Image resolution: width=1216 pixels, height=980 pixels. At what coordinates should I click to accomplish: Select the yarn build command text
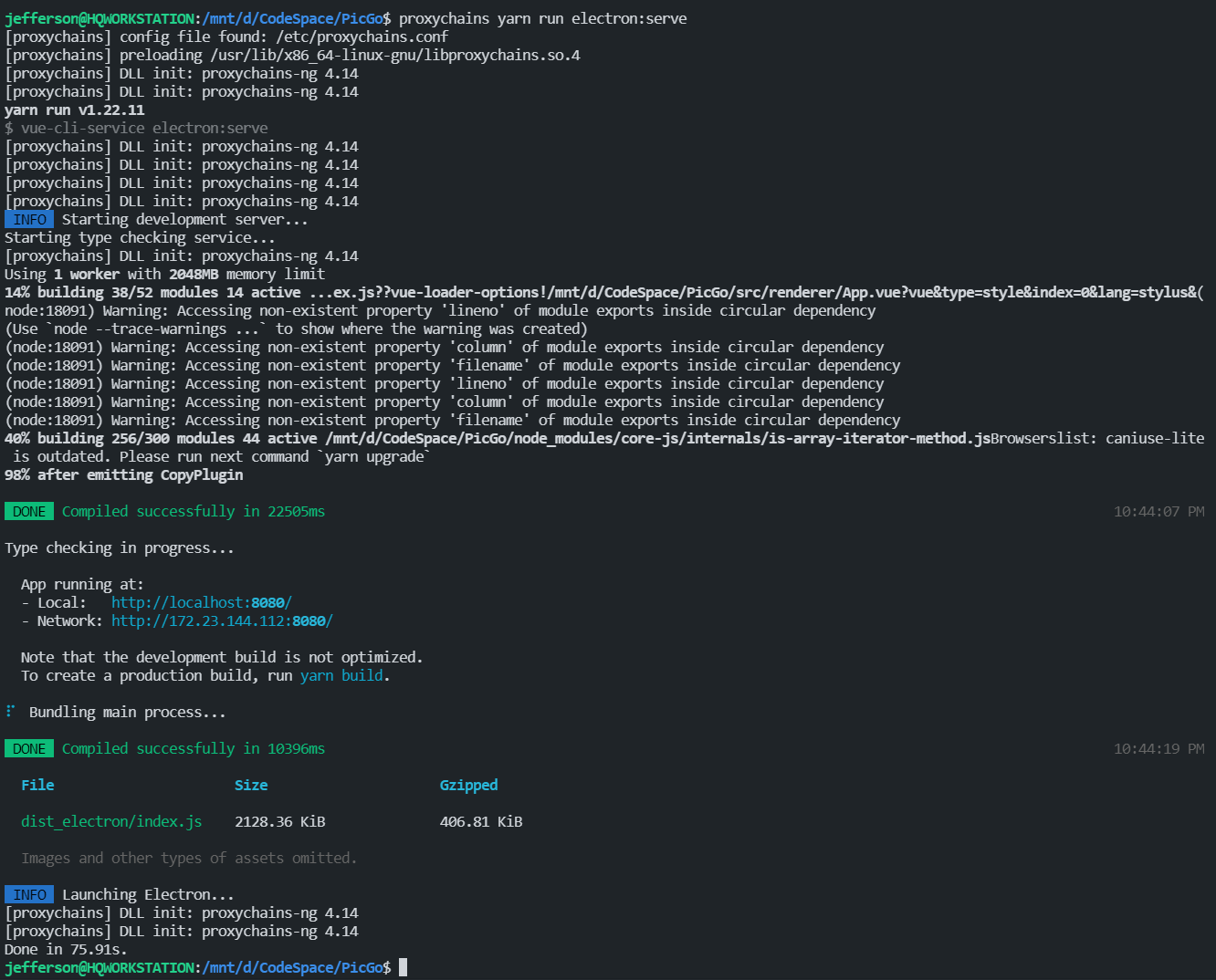341,675
